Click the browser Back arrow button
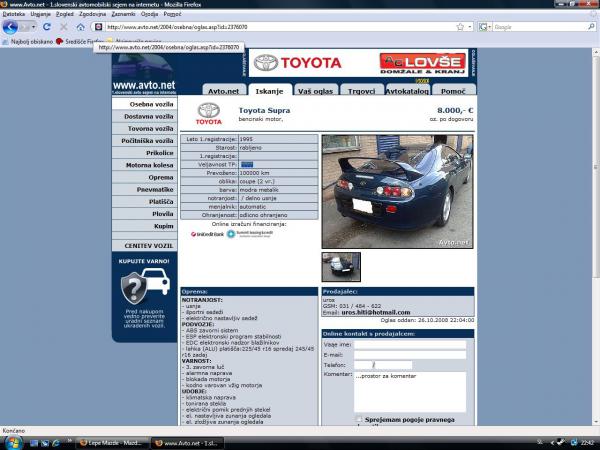This screenshot has height=450, width=600. point(13,27)
